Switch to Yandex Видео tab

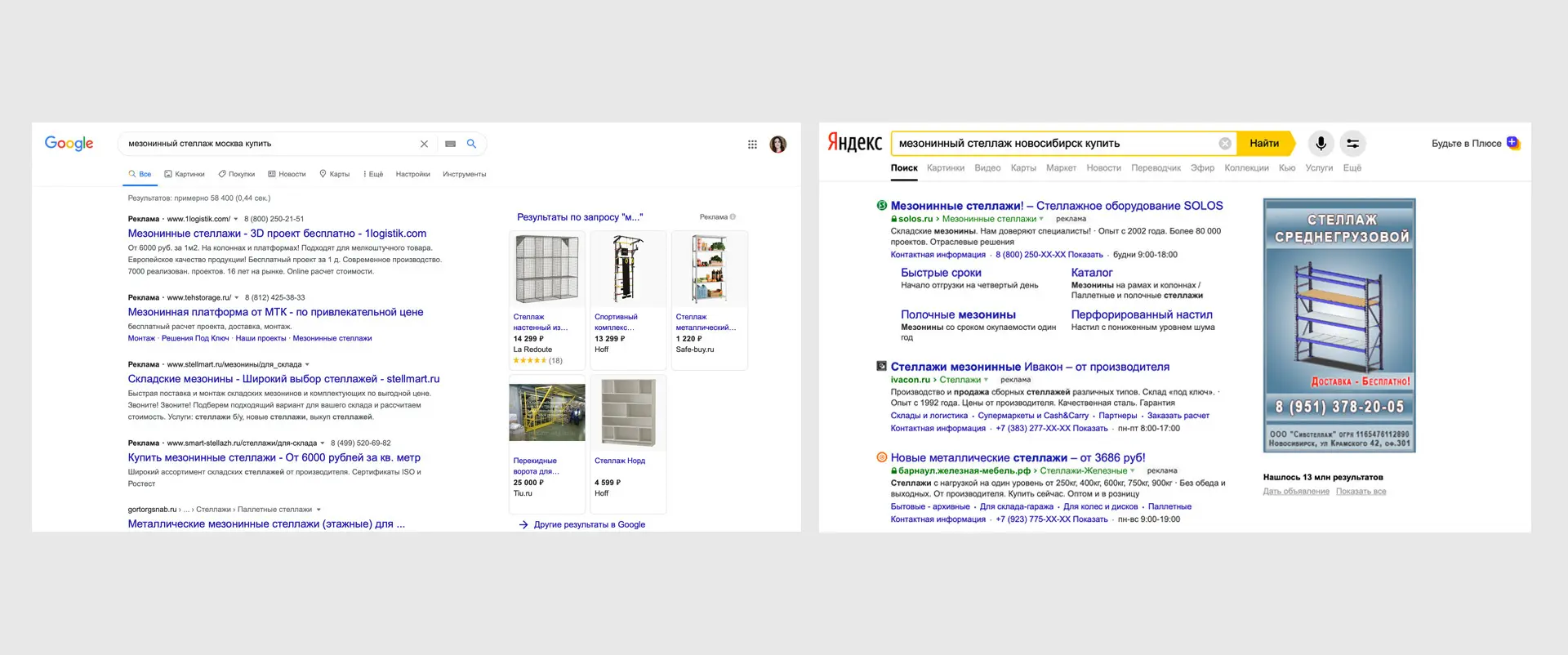click(987, 168)
